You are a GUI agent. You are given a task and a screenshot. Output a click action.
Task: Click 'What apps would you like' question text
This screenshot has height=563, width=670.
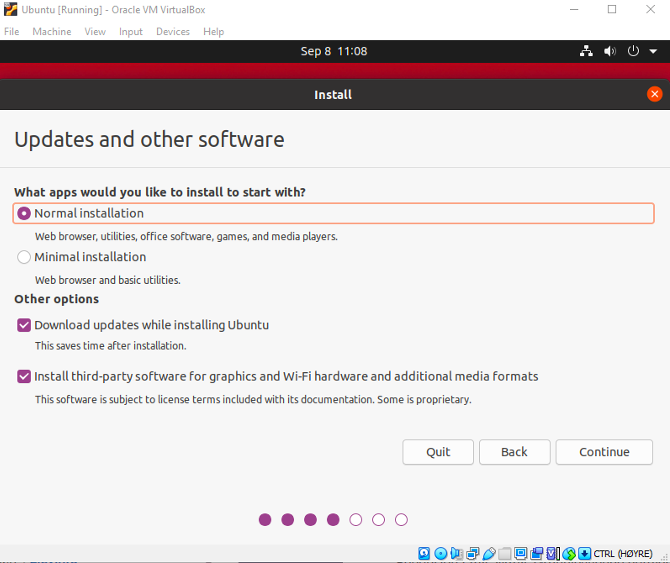point(160,192)
